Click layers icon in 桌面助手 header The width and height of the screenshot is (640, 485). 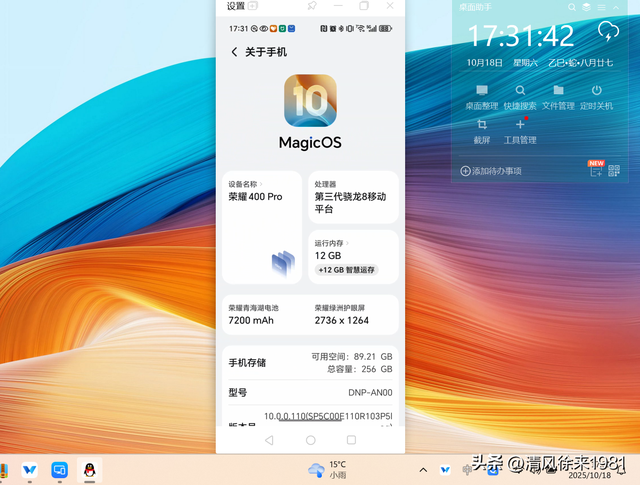pyautogui.click(x=586, y=7)
